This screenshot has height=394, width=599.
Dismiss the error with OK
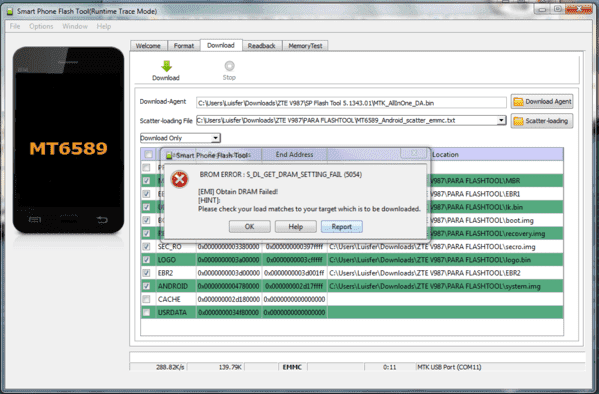click(x=249, y=227)
